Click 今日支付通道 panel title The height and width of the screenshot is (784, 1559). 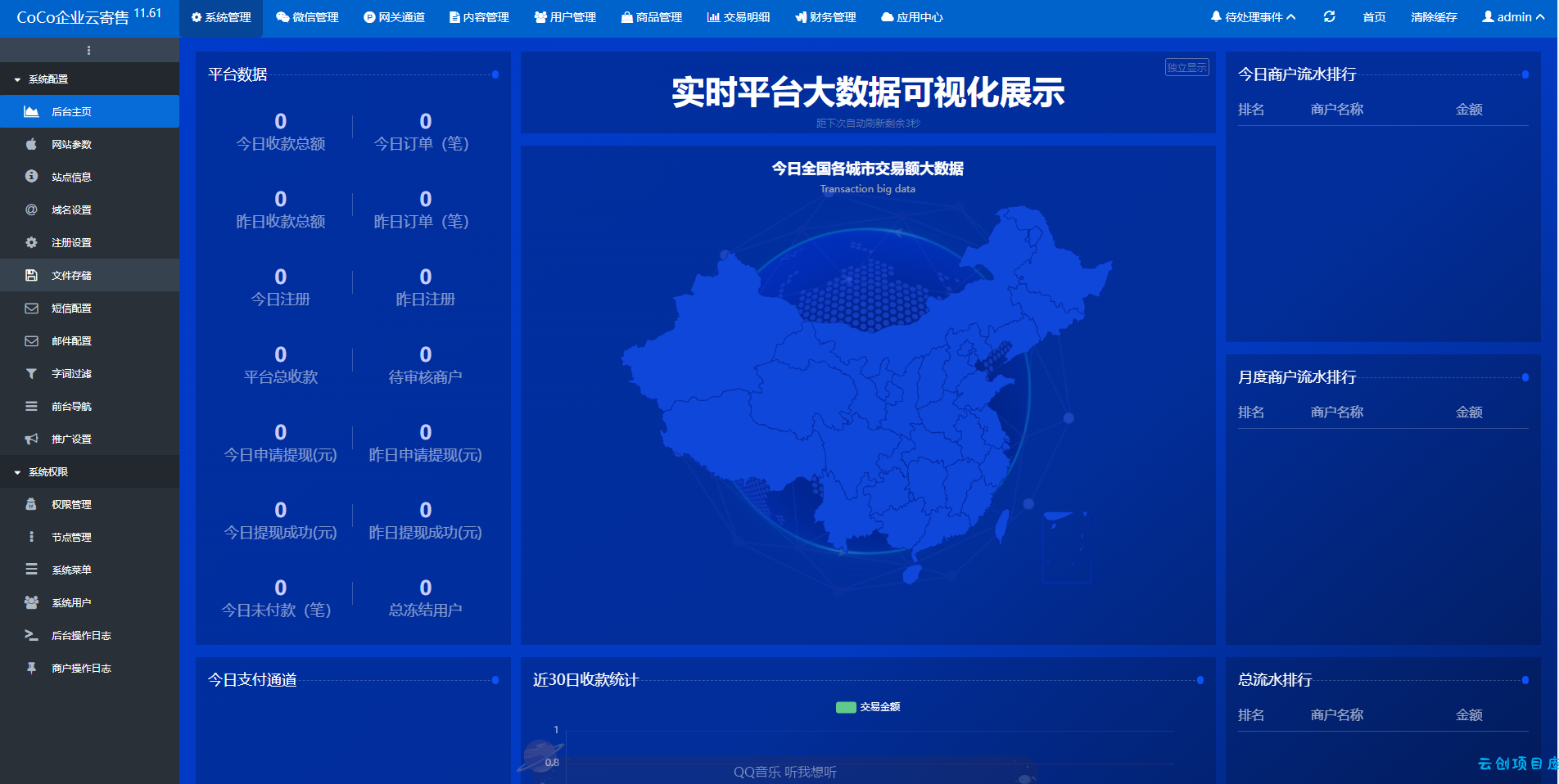pos(252,680)
